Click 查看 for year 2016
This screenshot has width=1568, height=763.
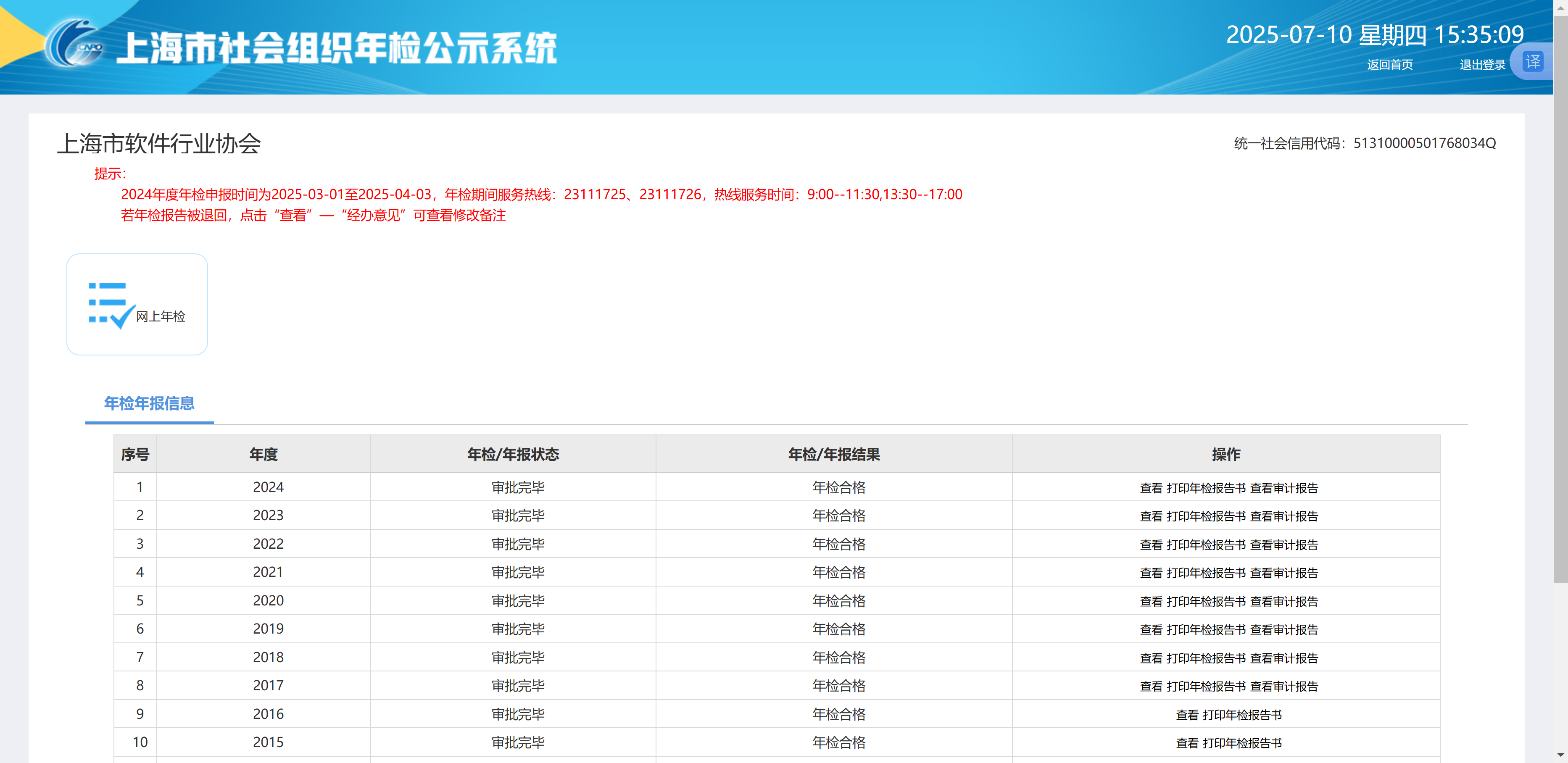click(1187, 714)
